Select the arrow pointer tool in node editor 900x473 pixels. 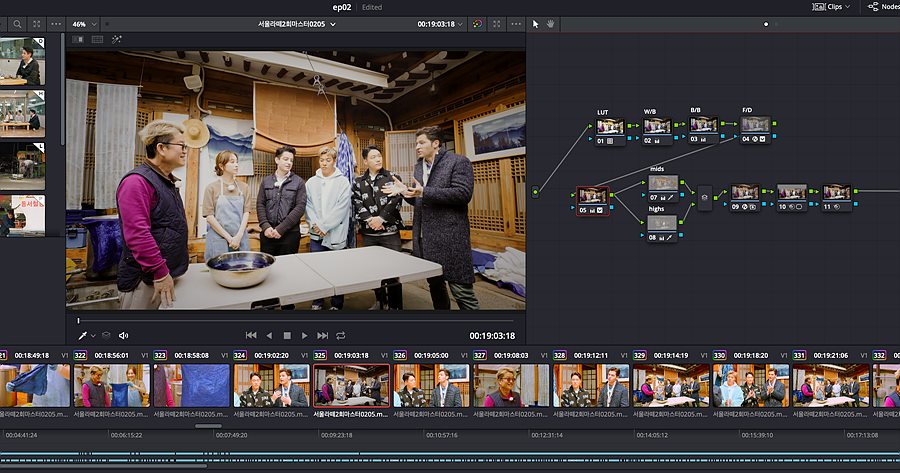click(535, 23)
